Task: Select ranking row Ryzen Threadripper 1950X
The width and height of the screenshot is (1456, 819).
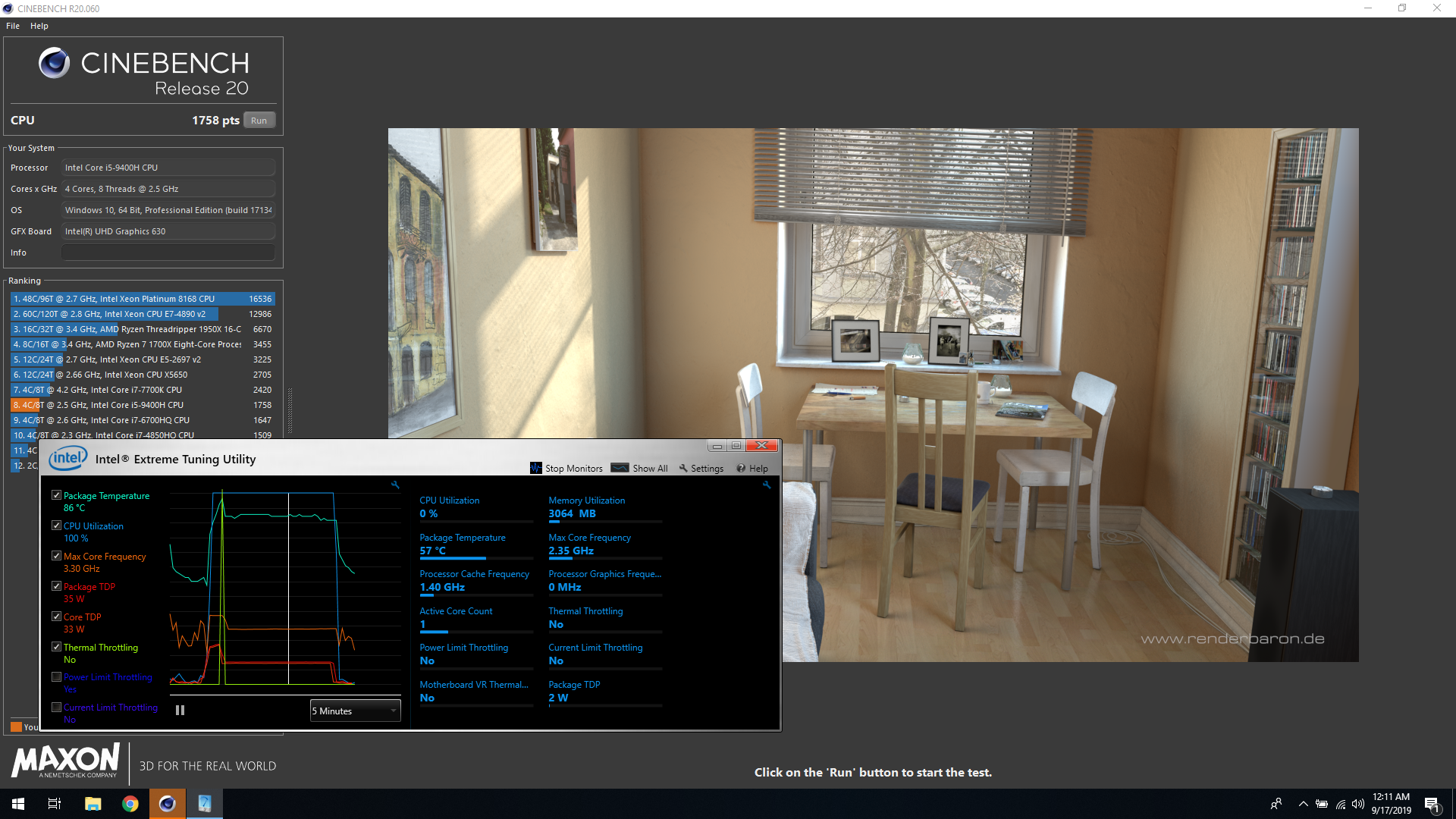Action: [143, 329]
